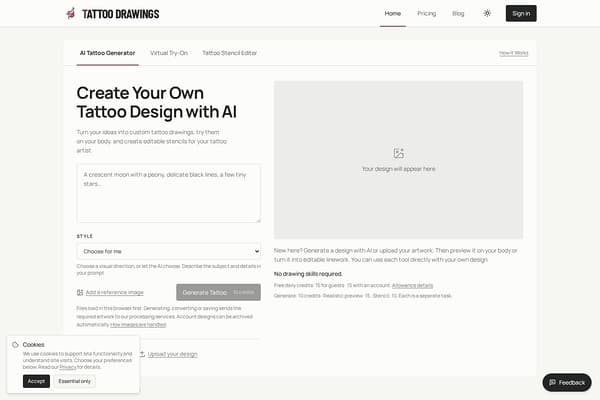Click the tattoo prompt text area
The width and height of the screenshot is (600, 400).
(169, 193)
